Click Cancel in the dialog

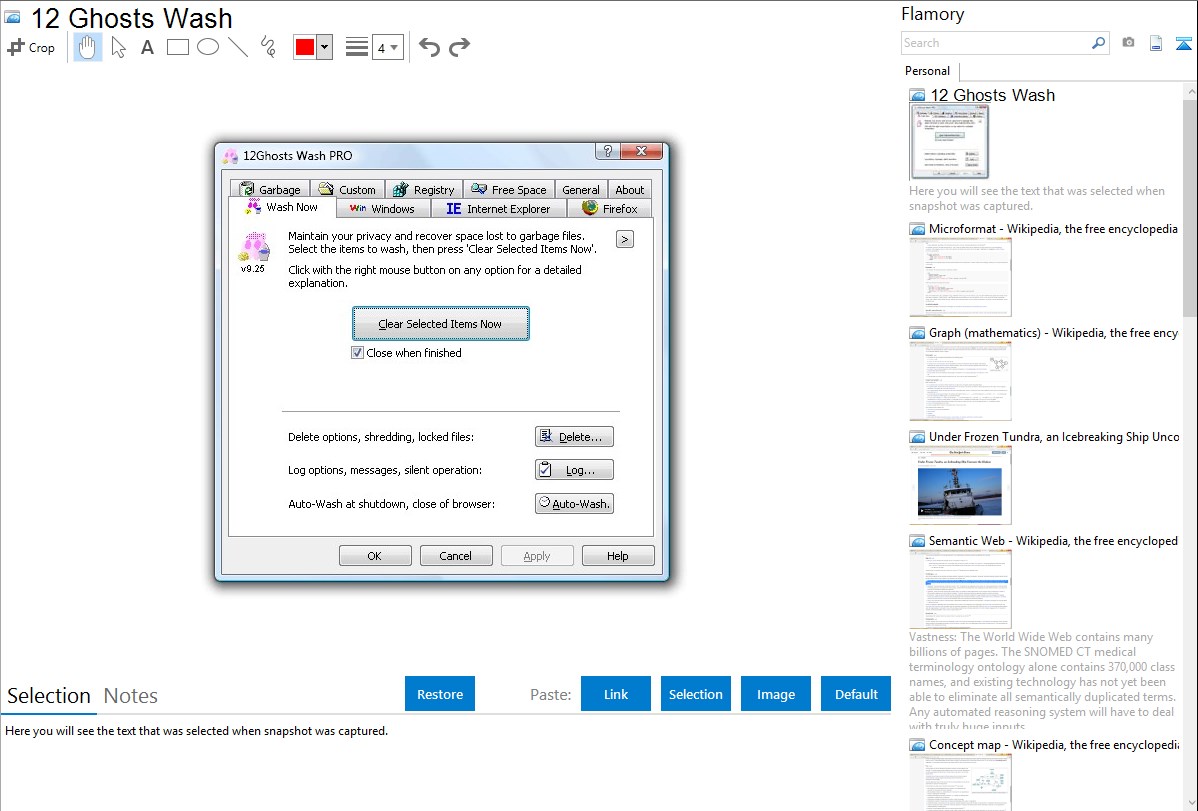point(455,556)
